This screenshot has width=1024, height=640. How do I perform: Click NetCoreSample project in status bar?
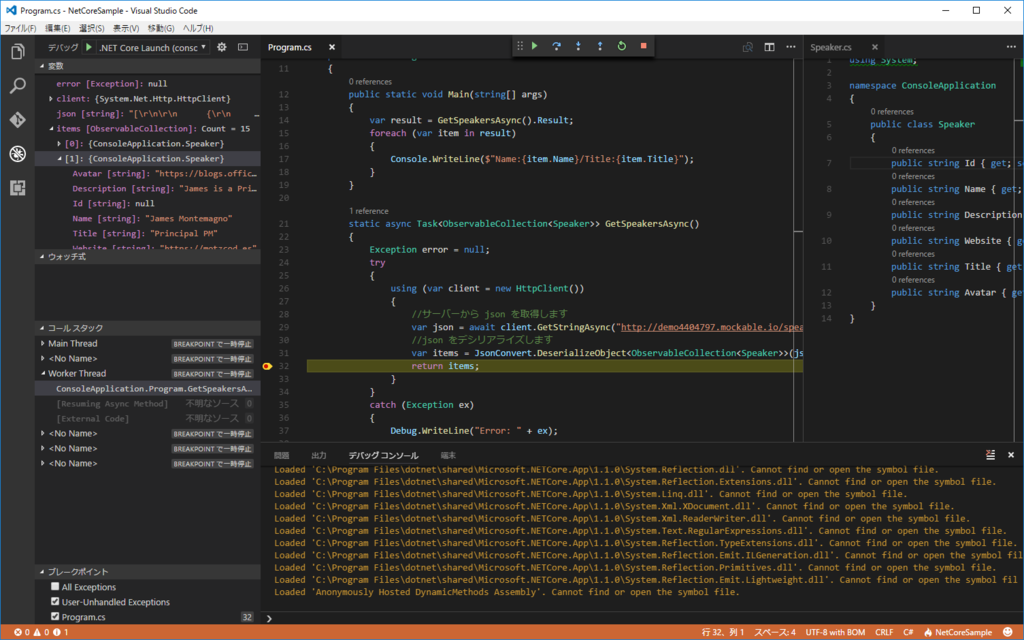(957, 632)
